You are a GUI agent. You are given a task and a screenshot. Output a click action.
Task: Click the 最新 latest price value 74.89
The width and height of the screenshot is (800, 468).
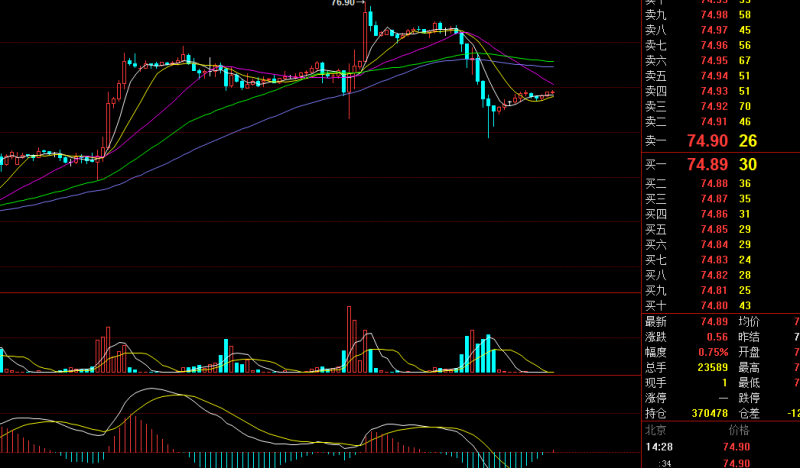tap(714, 321)
